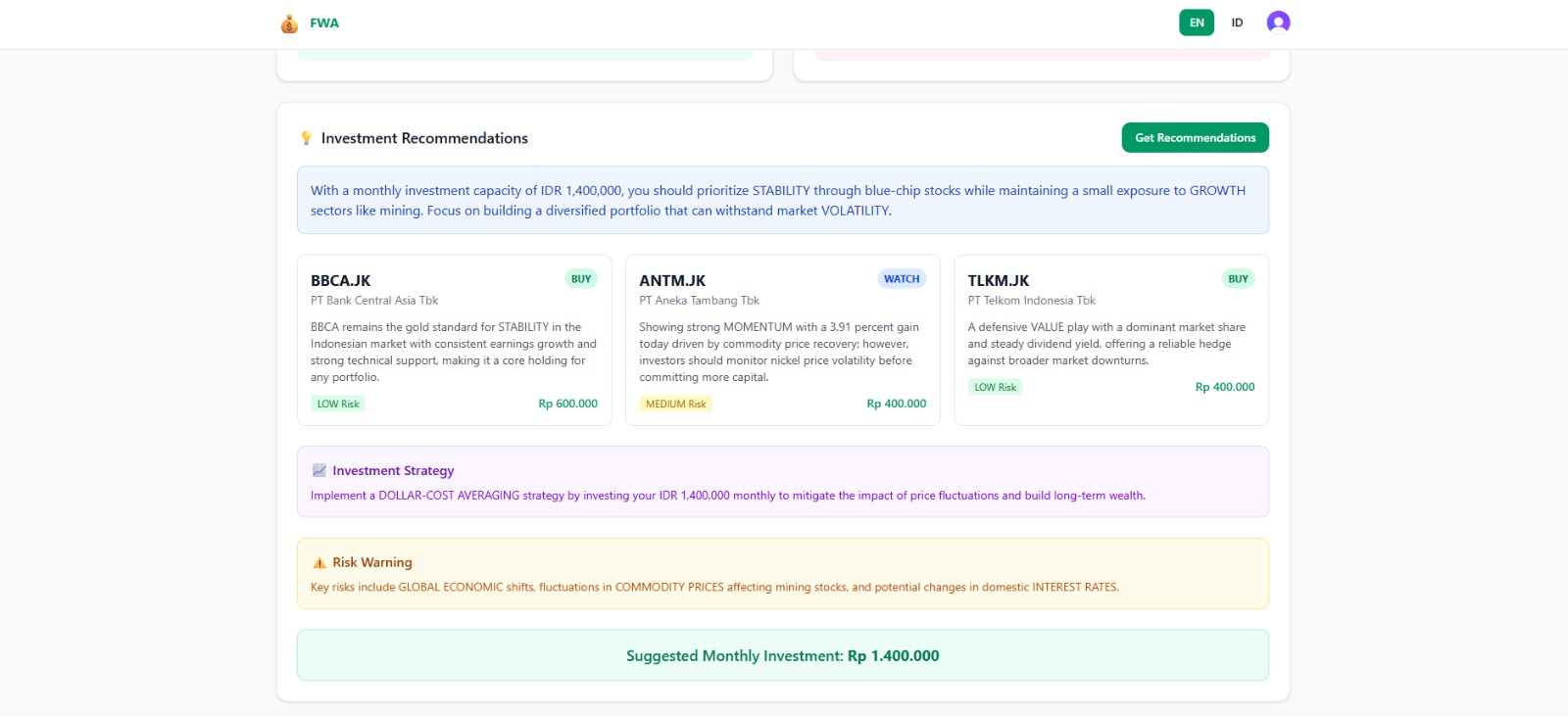Screen dimensions: 1568x716
Task: Click the Get Recommendations button
Action: 1195,138
